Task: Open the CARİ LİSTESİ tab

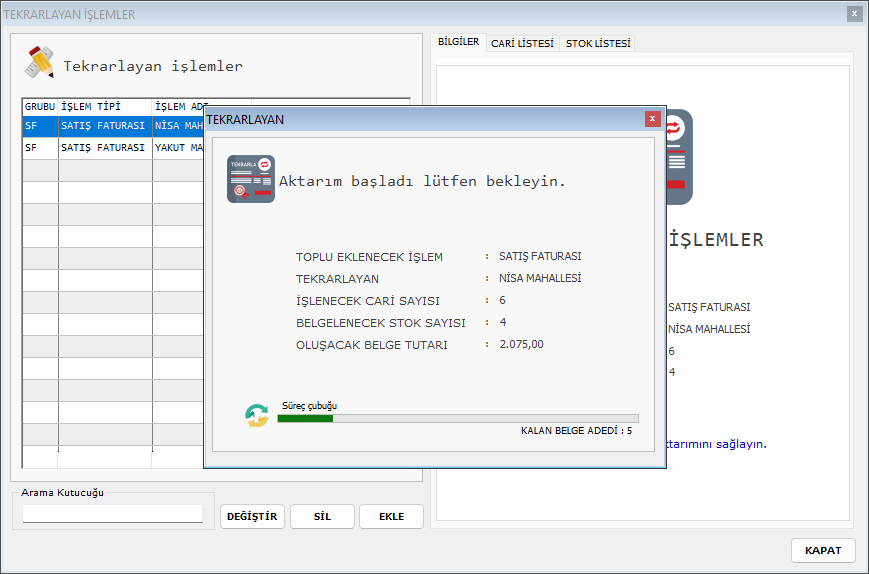Action: (522, 44)
